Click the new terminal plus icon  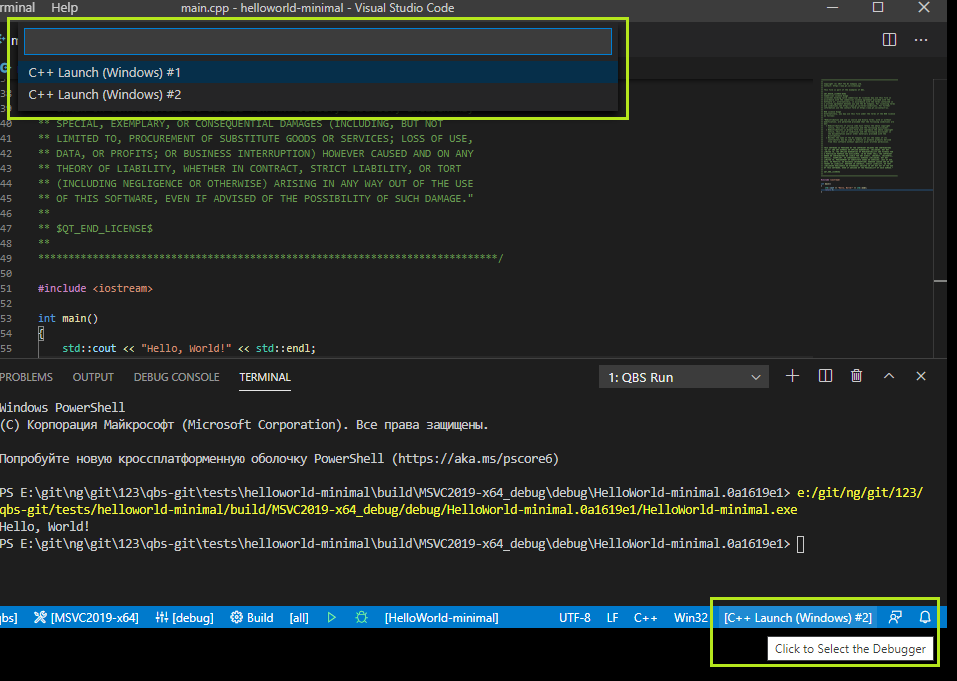pyautogui.click(x=792, y=376)
